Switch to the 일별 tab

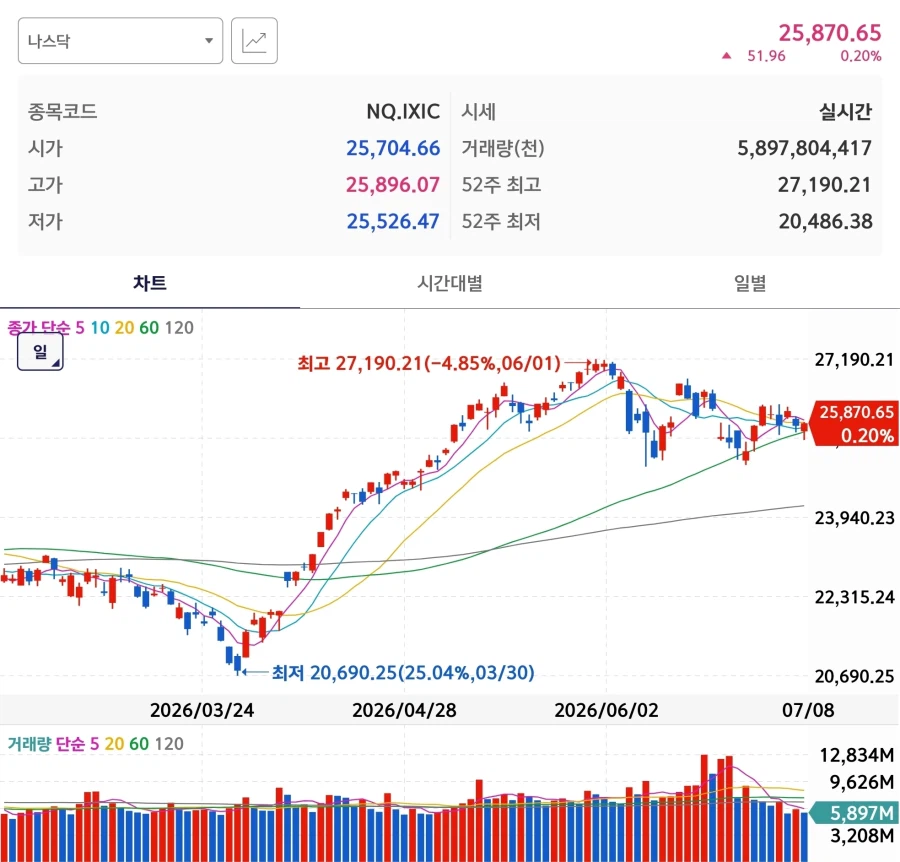tap(750, 283)
